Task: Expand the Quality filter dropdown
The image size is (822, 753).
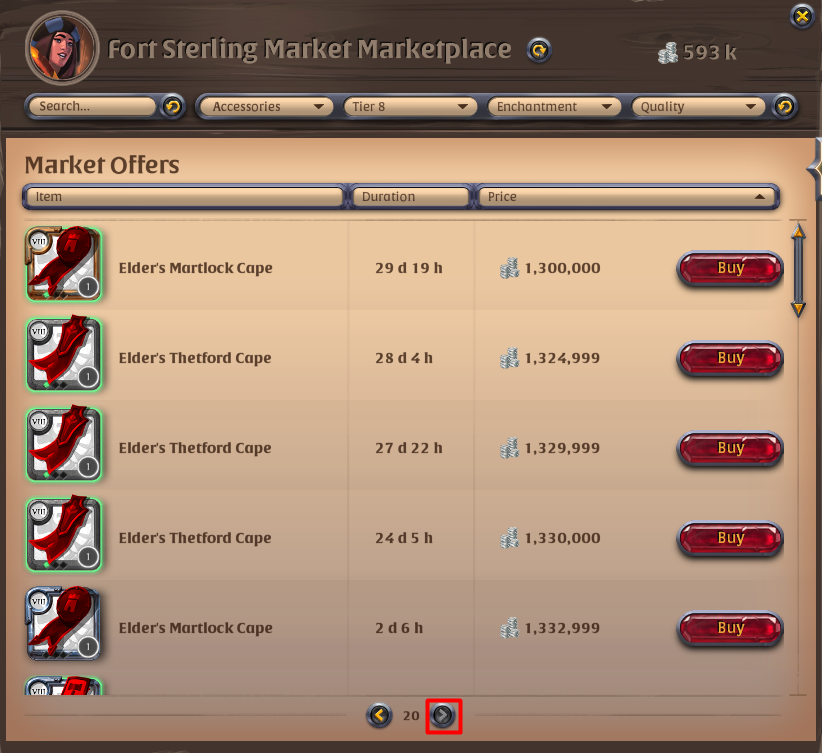Action: click(x=698, y=106)
